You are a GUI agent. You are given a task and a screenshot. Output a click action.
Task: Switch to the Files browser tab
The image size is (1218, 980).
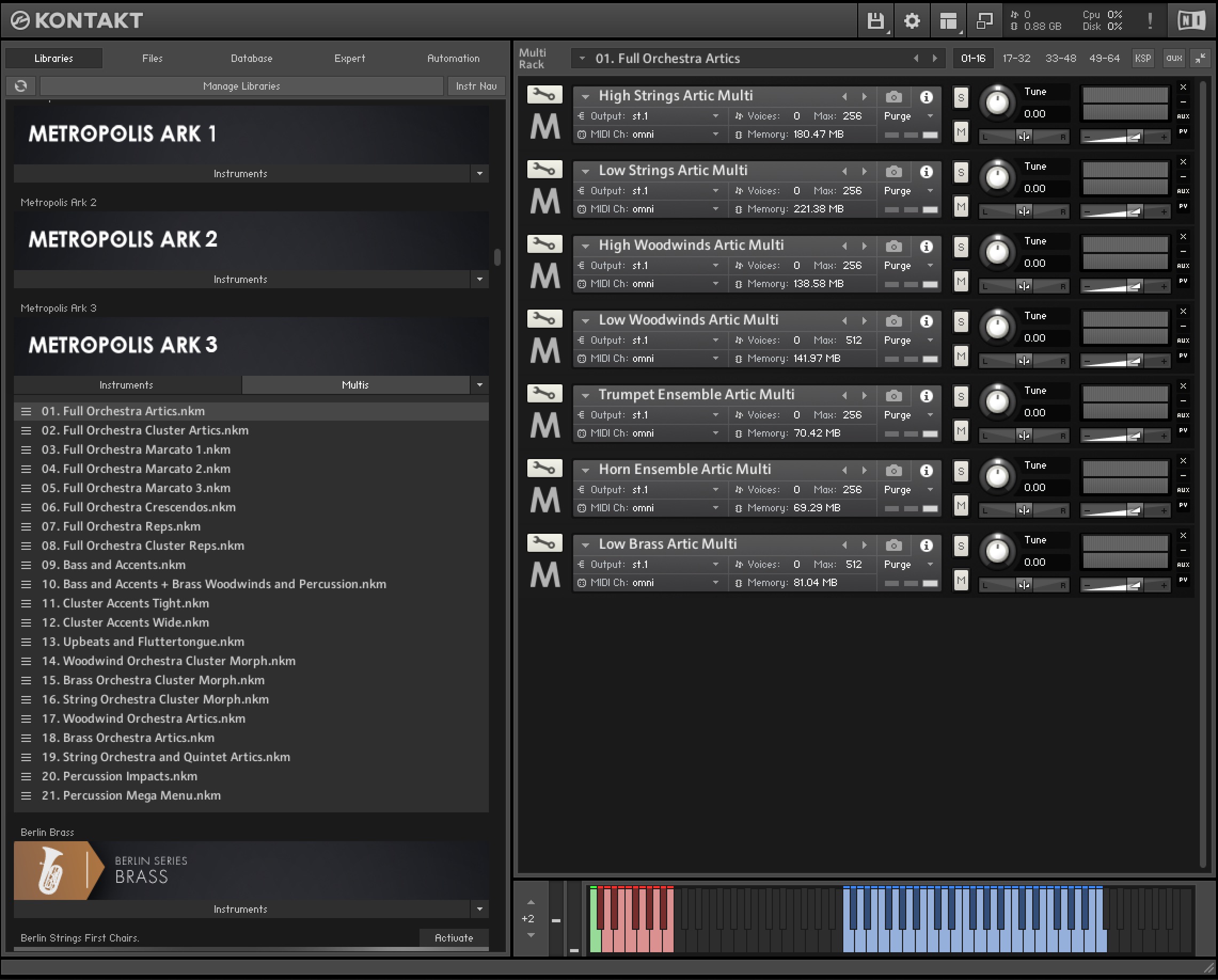(x=153, y=58)
